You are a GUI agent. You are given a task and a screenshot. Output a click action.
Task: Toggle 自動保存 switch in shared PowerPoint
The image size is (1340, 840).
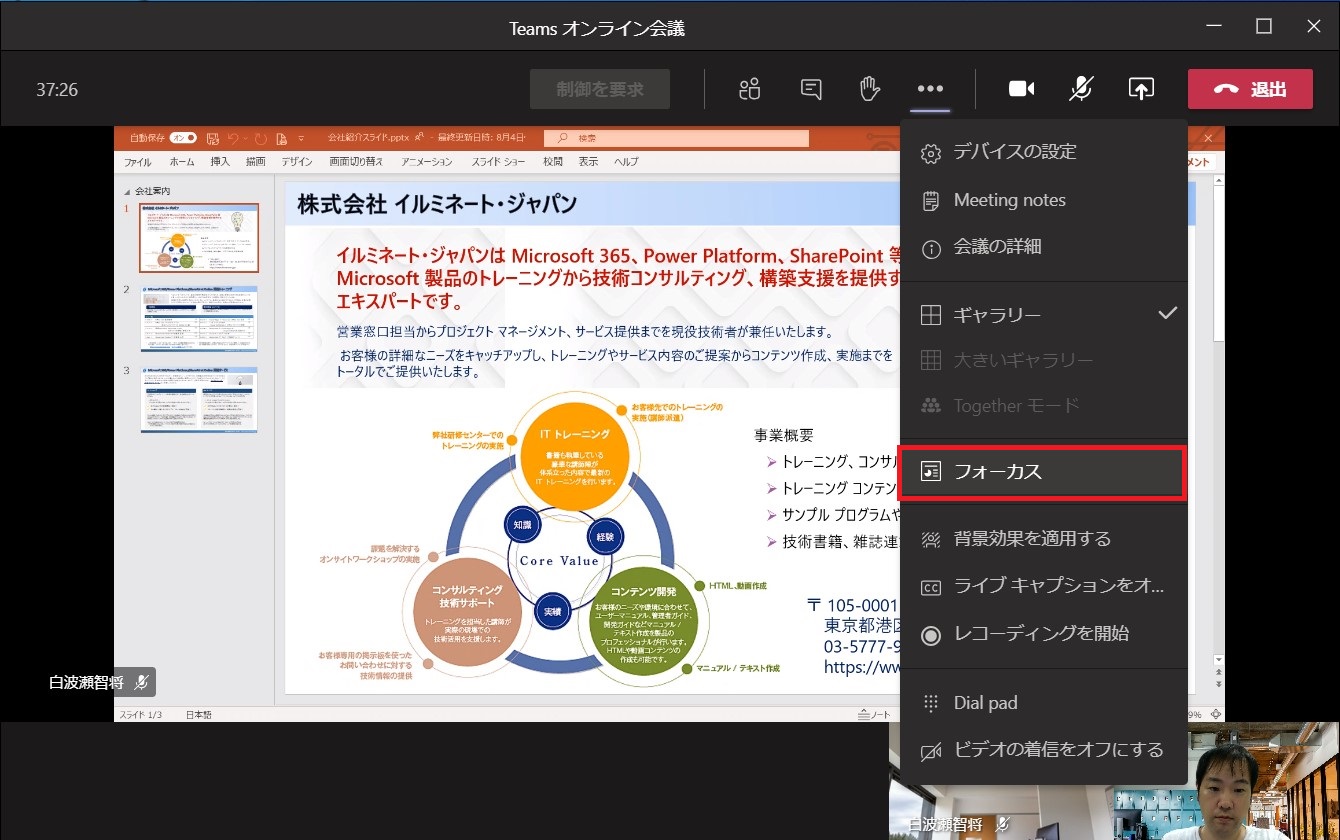183,137
